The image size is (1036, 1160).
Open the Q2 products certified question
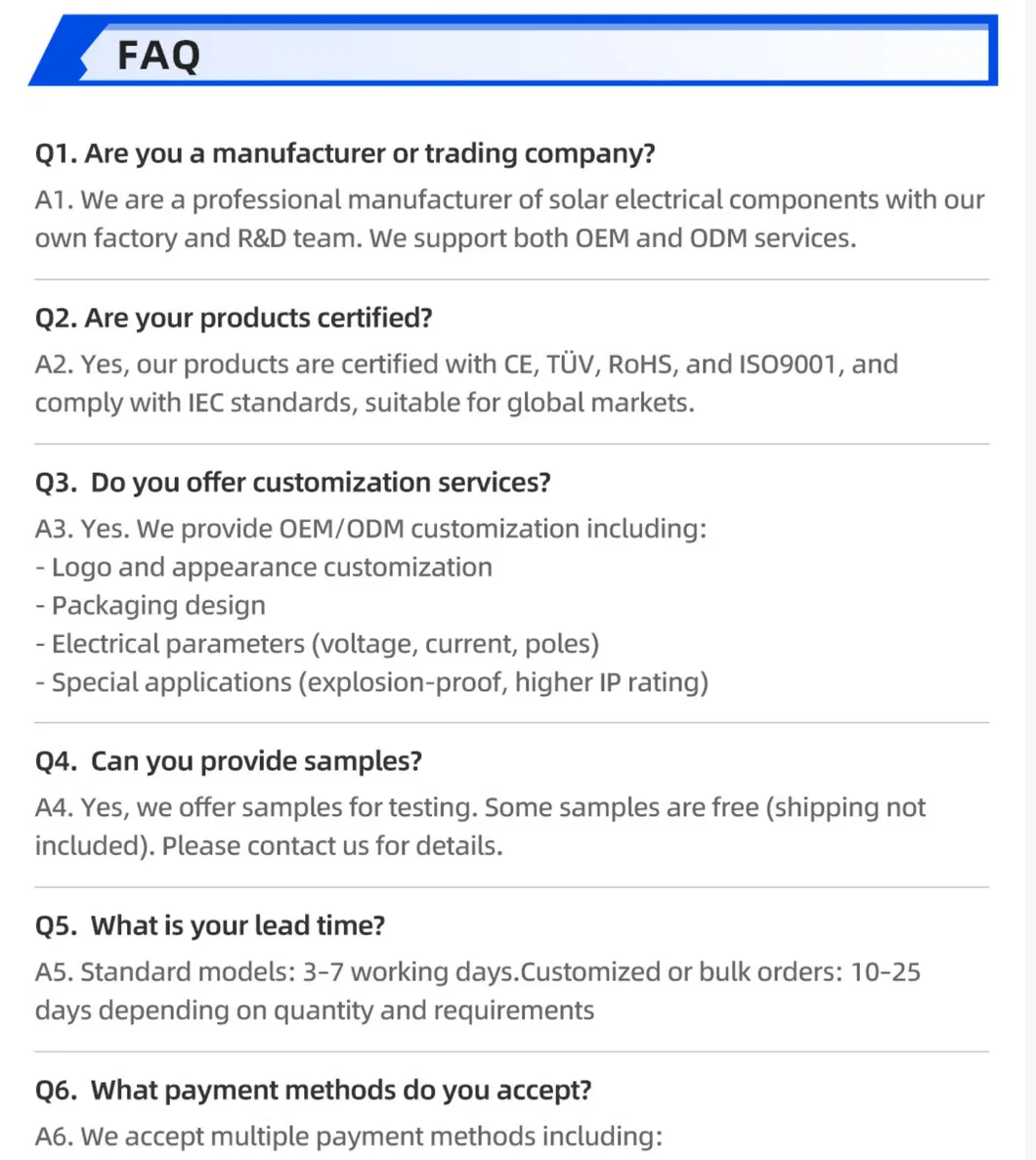[234, 318]
